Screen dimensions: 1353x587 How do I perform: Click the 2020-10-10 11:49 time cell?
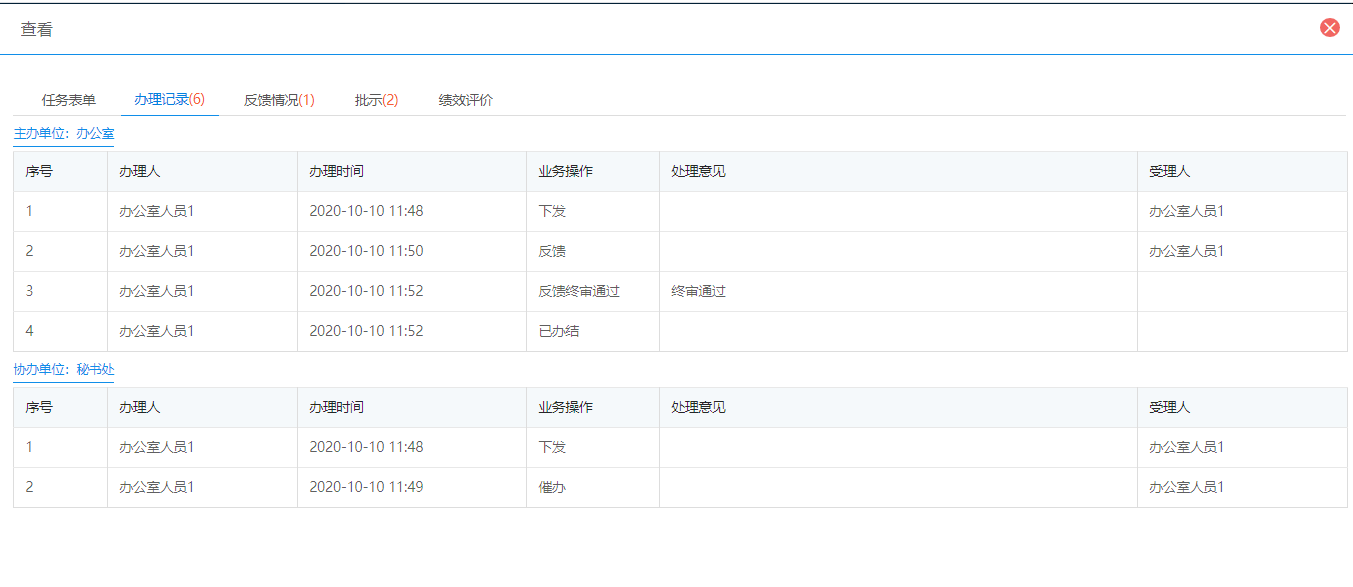point(412,487)
